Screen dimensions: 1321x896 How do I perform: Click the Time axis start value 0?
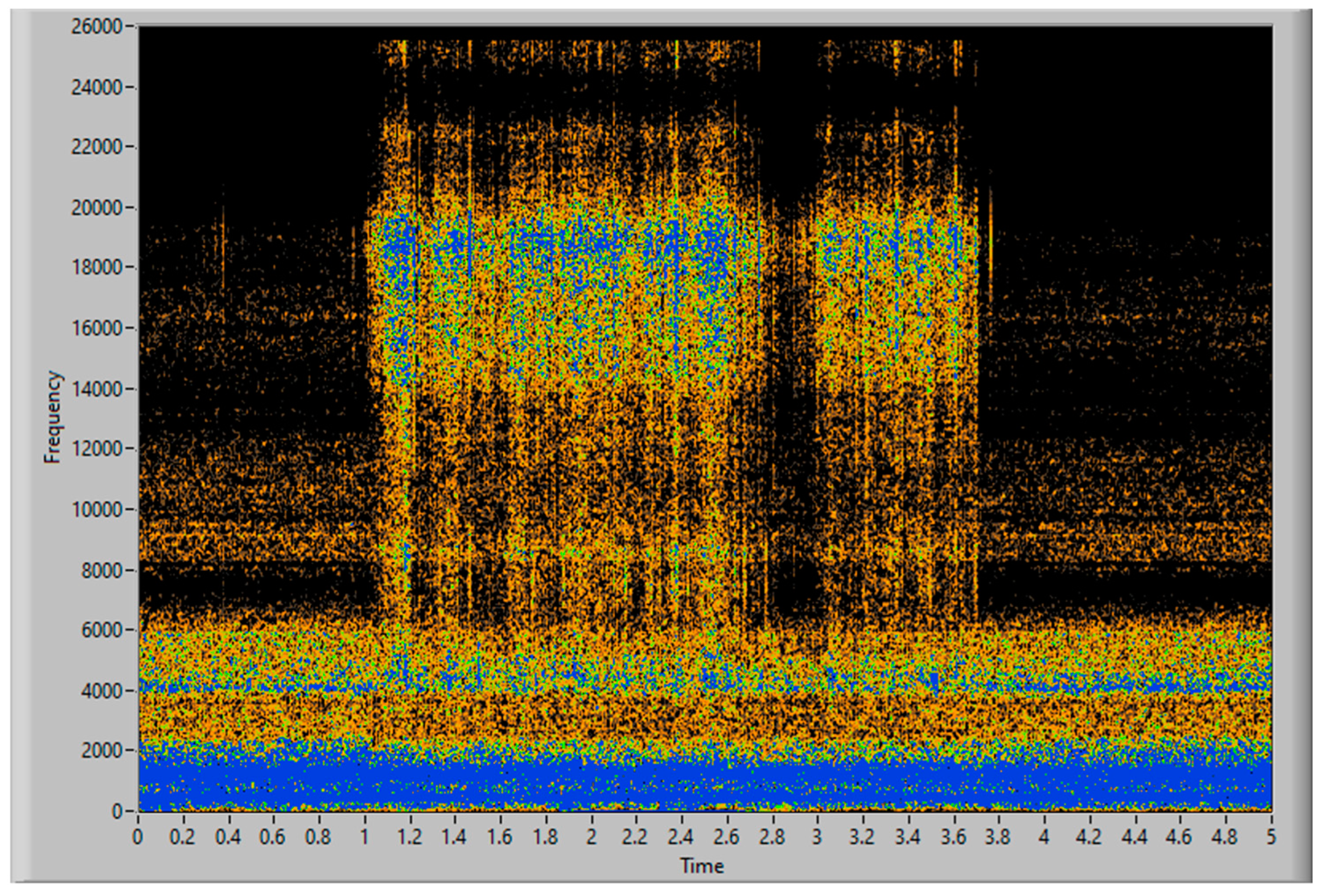point(138,838)
